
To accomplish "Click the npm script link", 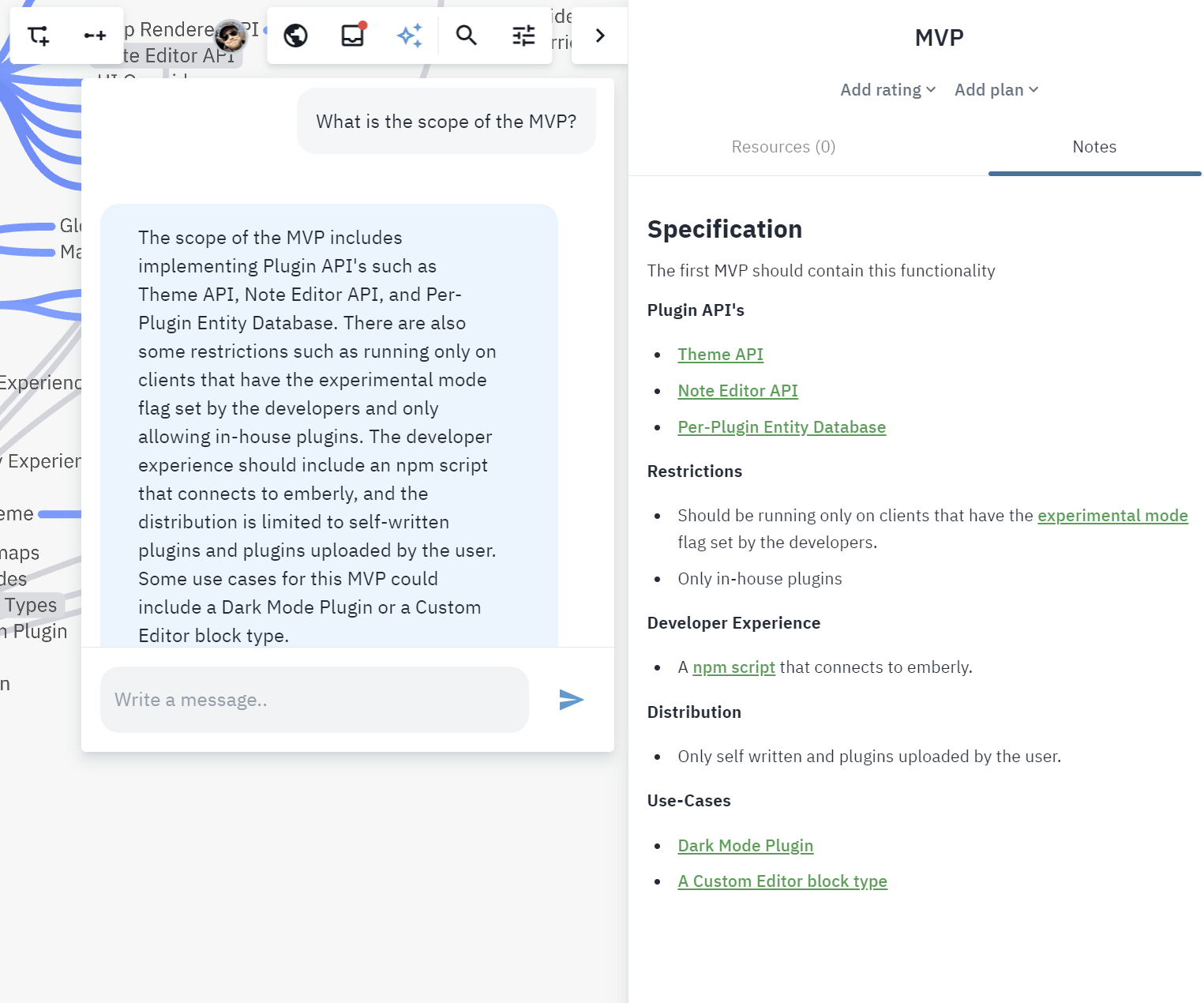I will click(734, 667).
